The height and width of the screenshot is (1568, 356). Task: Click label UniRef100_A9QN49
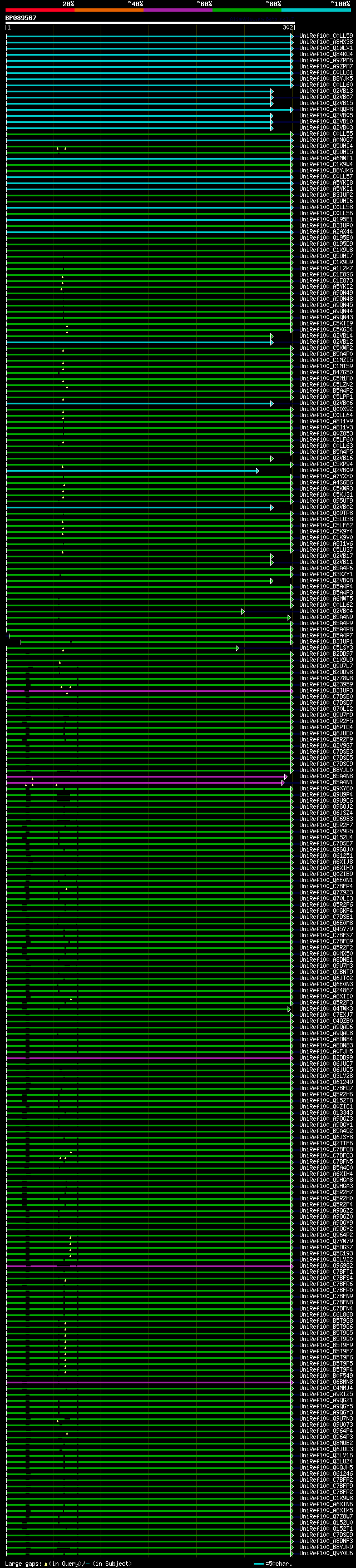click(x=325, y=293)
